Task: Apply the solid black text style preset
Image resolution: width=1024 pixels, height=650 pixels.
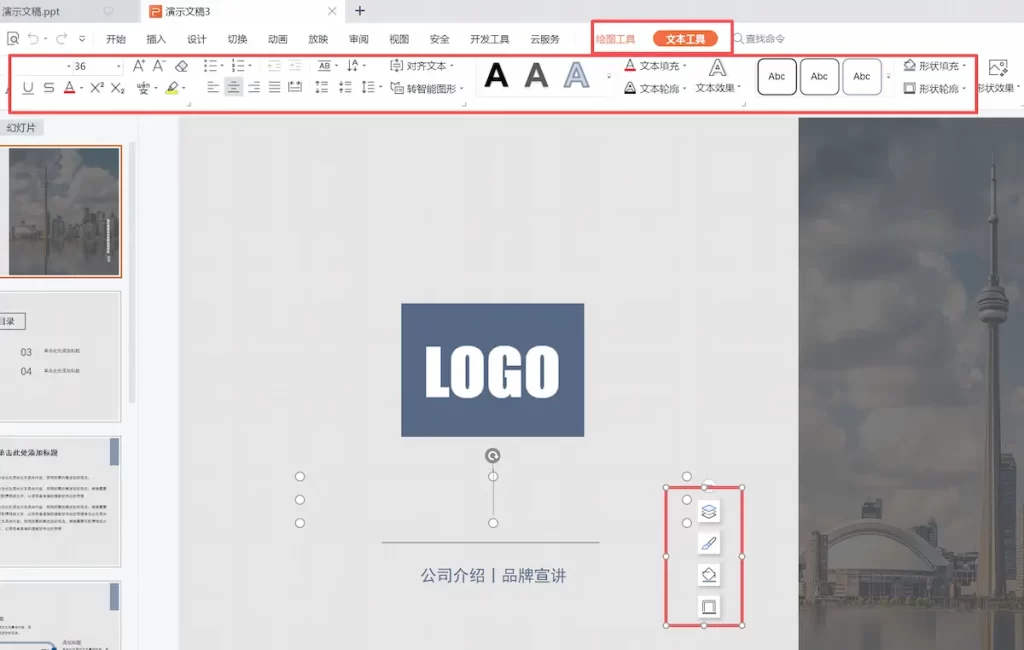Action: point(497,75)
